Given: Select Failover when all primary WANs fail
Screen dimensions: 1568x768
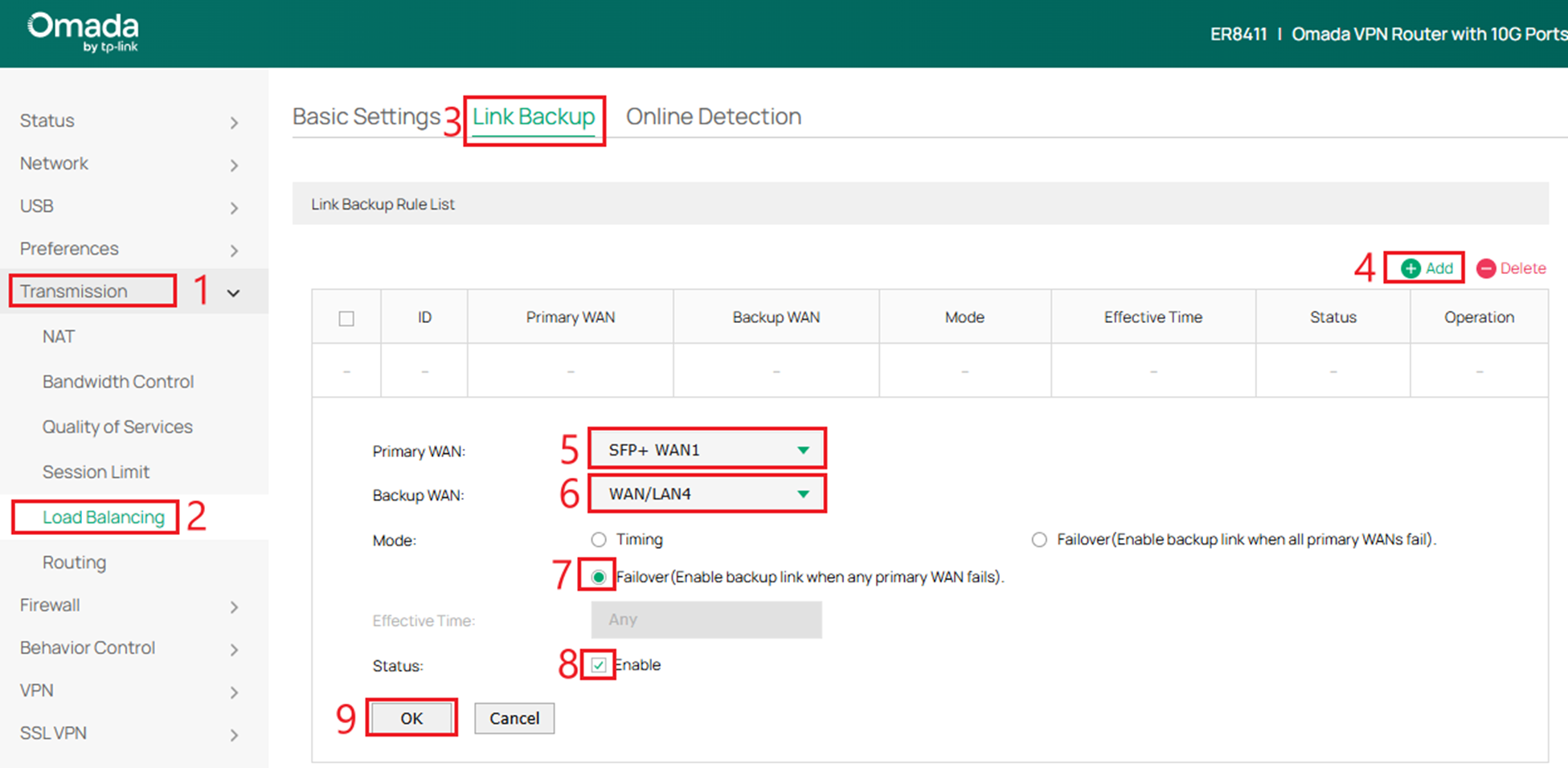Looking at the screenshot, I should 1038,539.
